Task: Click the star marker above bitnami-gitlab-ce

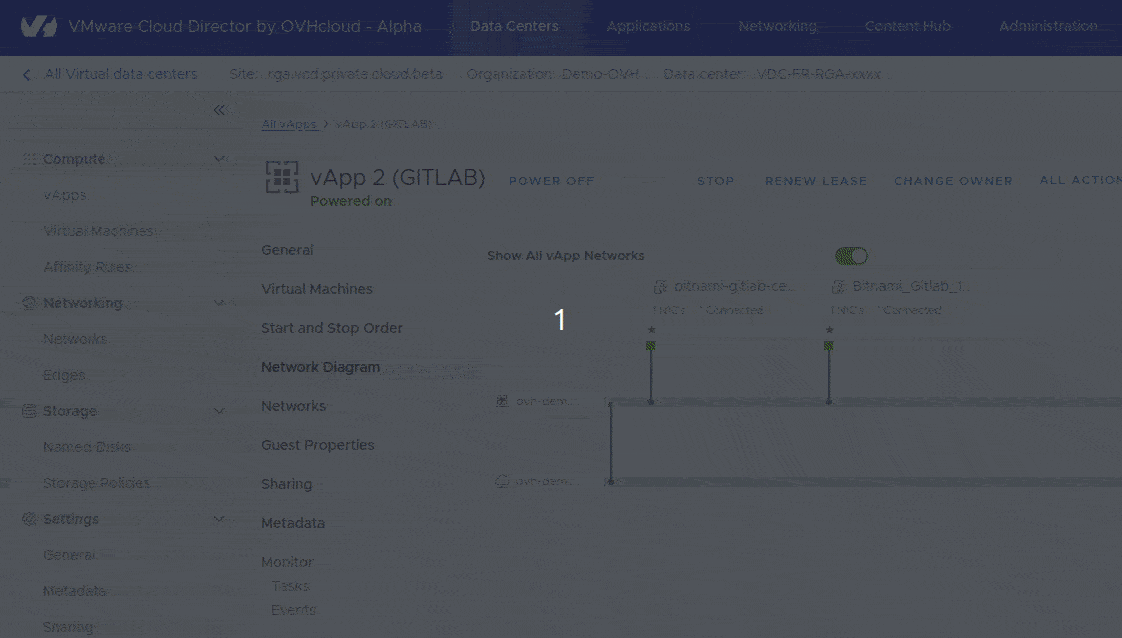Action: click(x=651, y=328)
